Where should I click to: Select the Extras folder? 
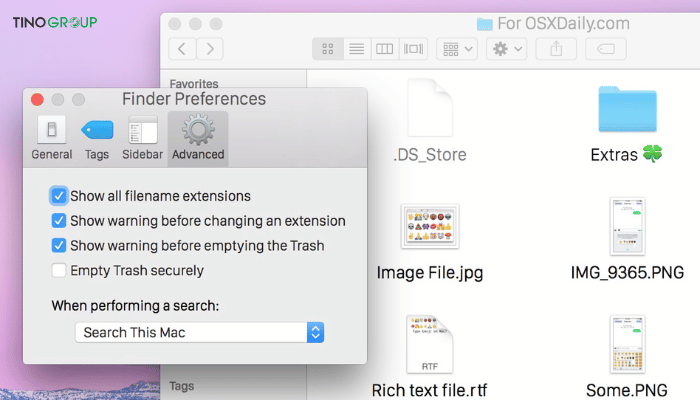click(x=626, y=111)
